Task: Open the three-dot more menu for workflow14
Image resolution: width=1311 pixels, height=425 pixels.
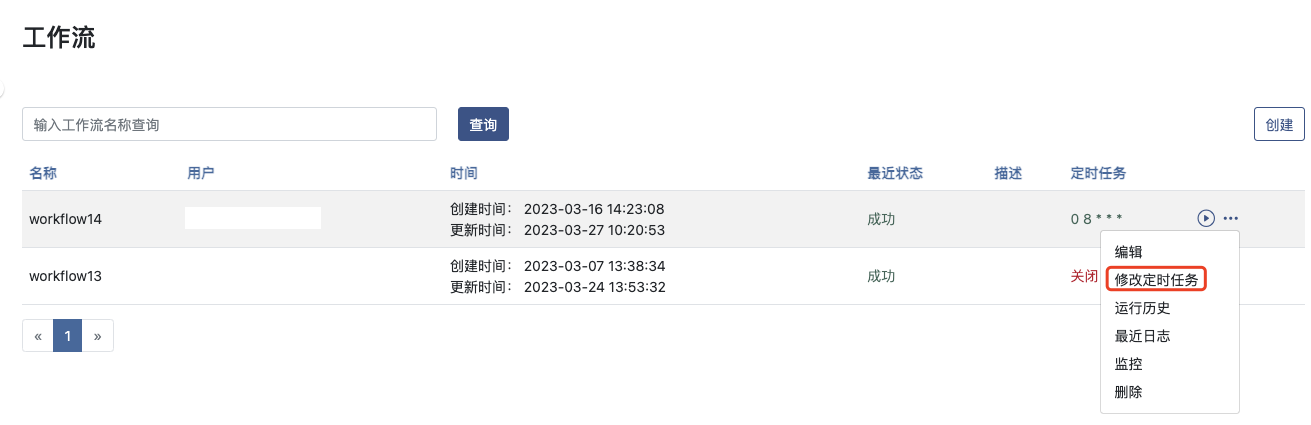Action: pos(1230,218)
